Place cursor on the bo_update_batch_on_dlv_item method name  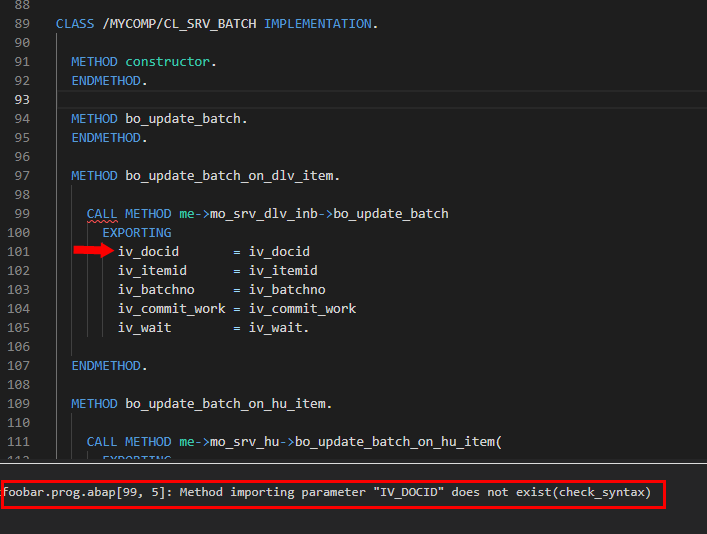tap(230, 175)
